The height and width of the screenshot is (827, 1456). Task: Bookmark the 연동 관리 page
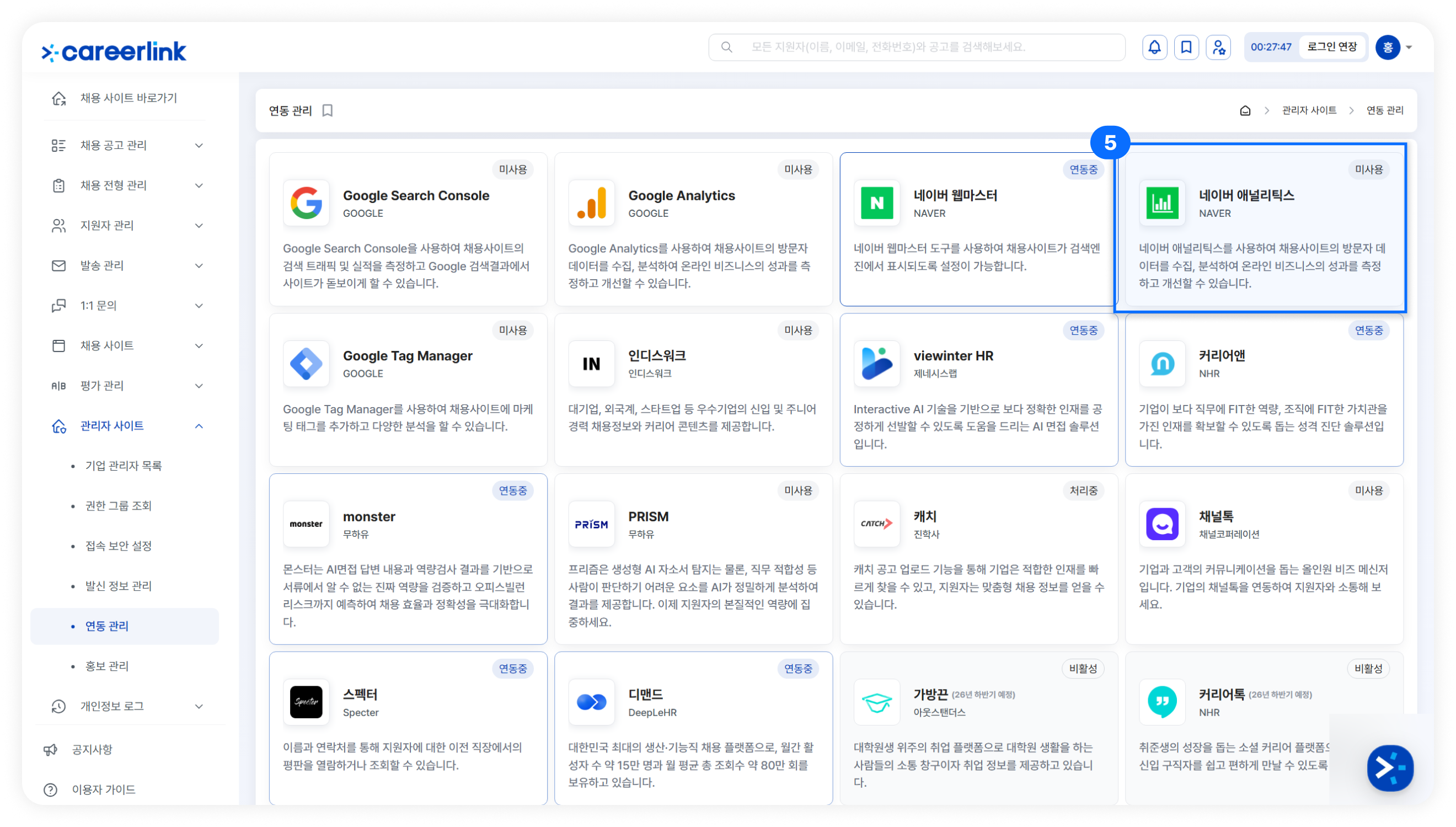328,110
